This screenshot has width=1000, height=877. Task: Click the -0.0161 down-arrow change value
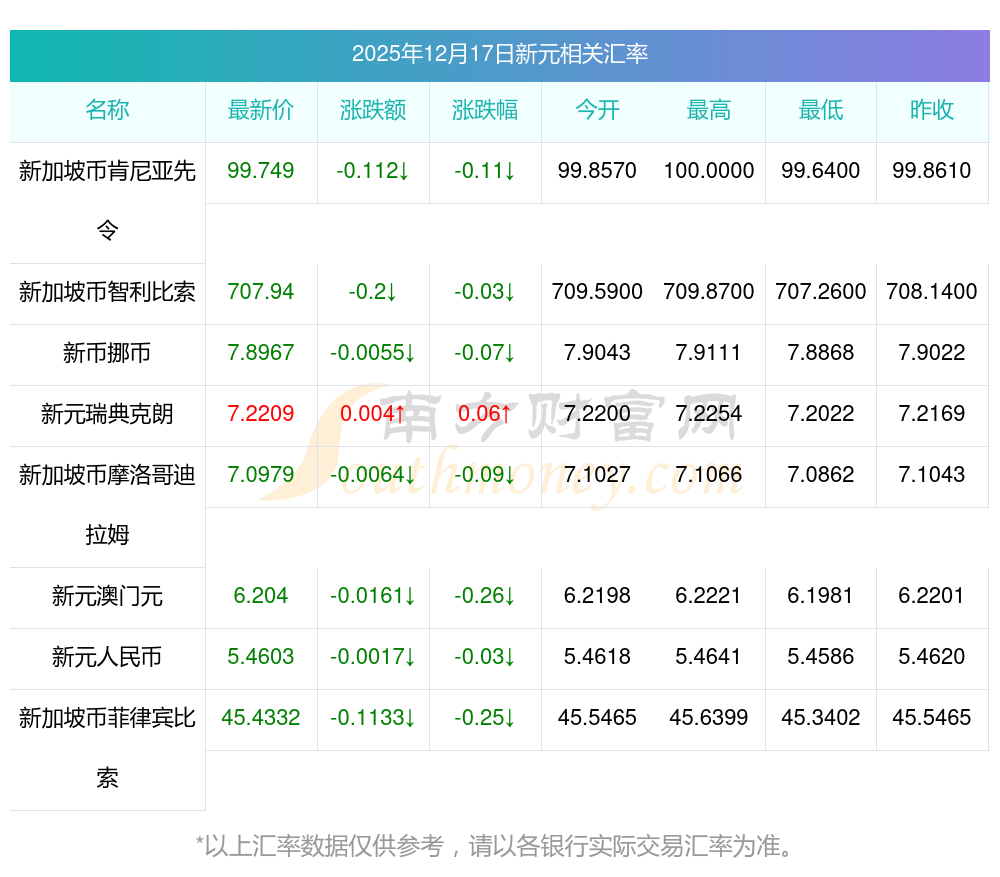(x=373, y=596)
